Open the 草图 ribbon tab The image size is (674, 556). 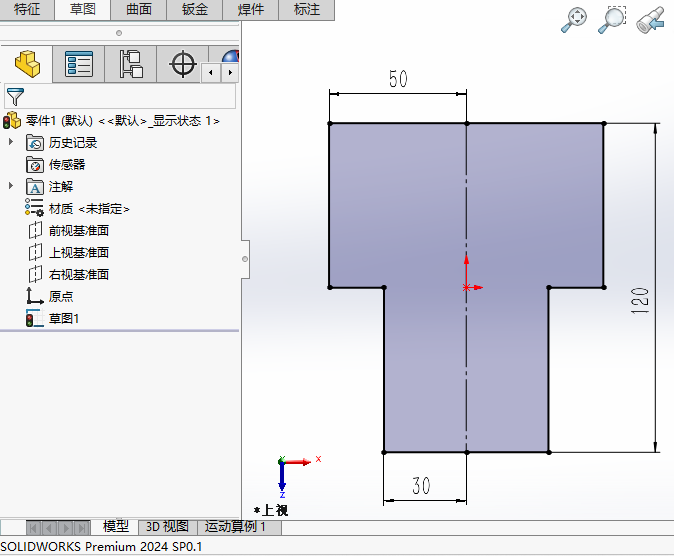coord(83,9)
